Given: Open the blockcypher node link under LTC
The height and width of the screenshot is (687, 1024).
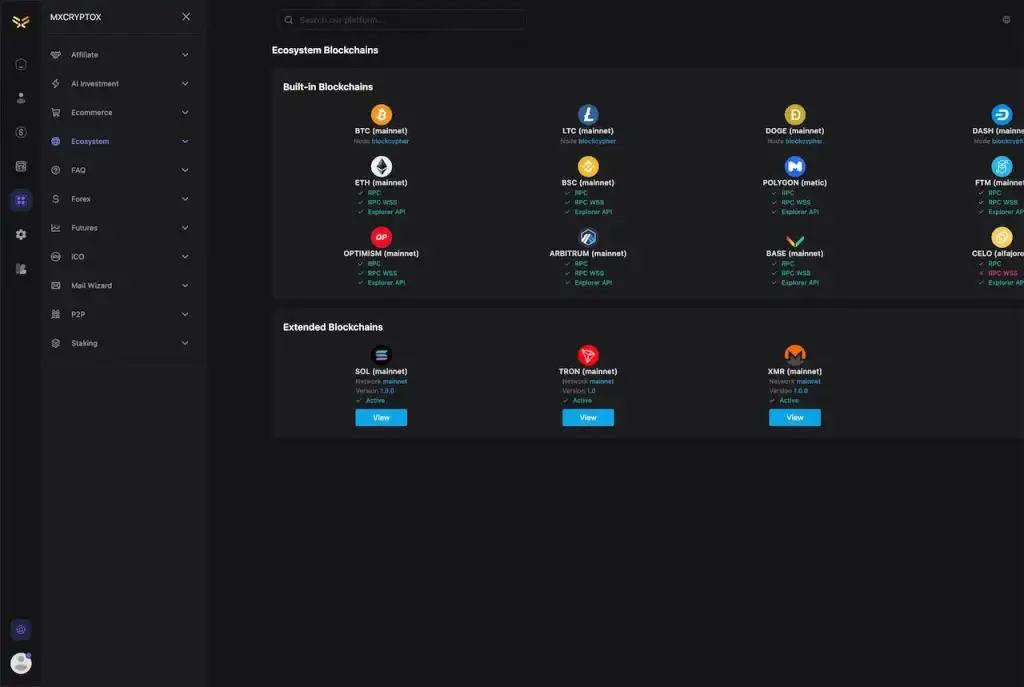Looking at the screenshot, I should (x=597, y=141).
